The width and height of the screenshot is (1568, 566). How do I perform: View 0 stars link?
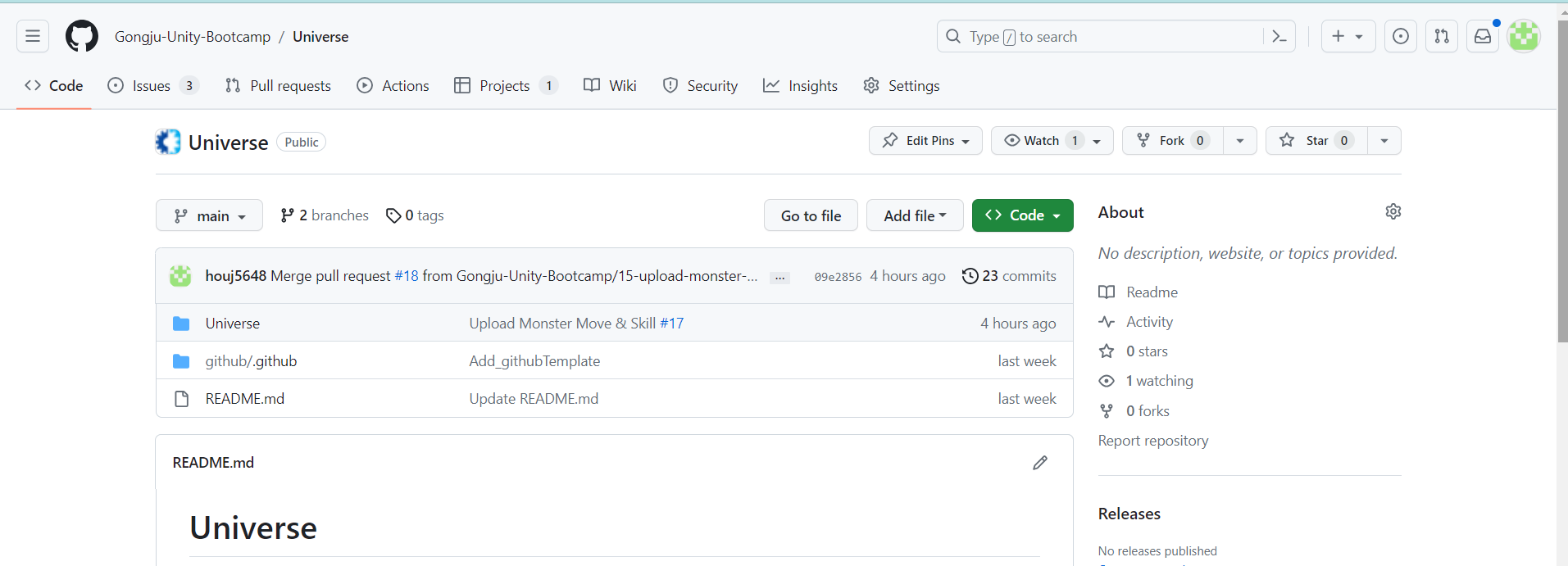tap(1133, 351)
